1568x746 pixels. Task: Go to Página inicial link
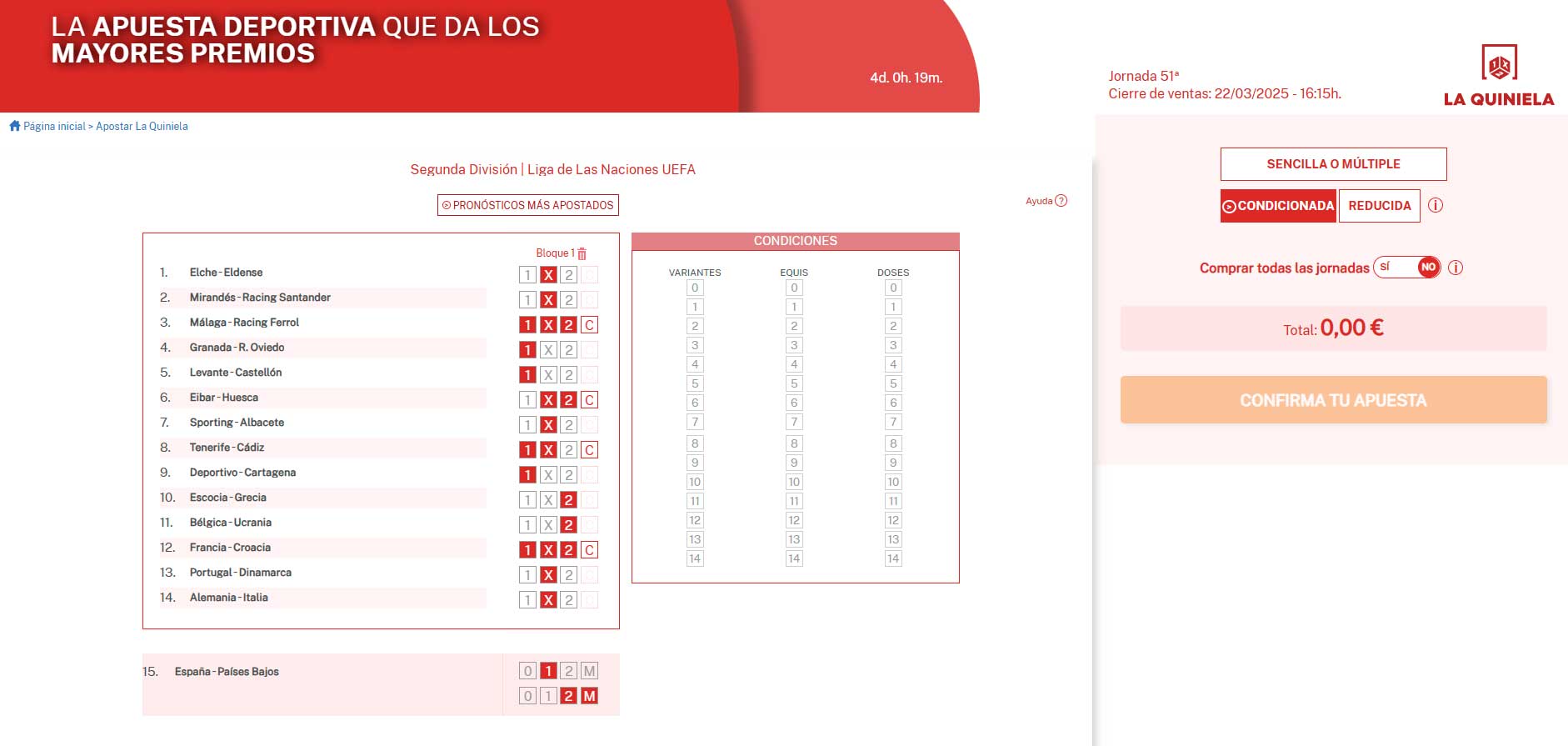[54, 127]
